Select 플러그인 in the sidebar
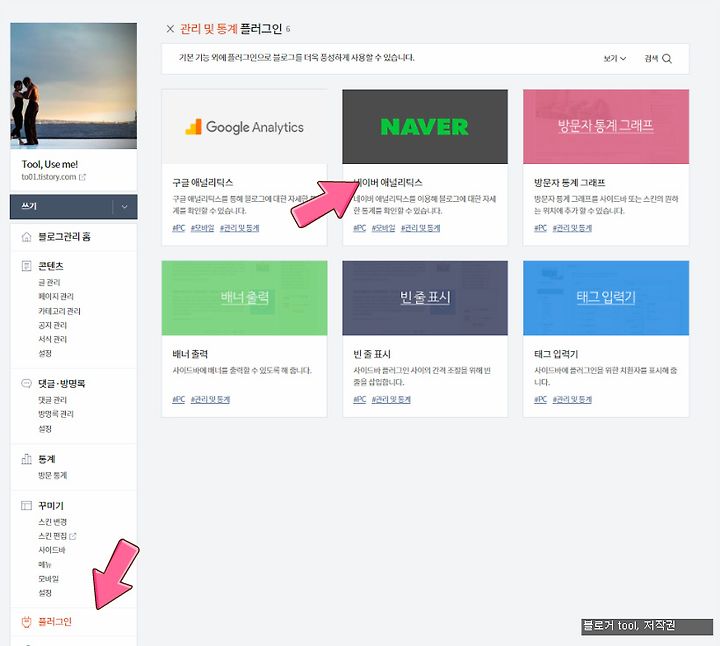Viewport: 720px width, 646px height. pos(55,622)
